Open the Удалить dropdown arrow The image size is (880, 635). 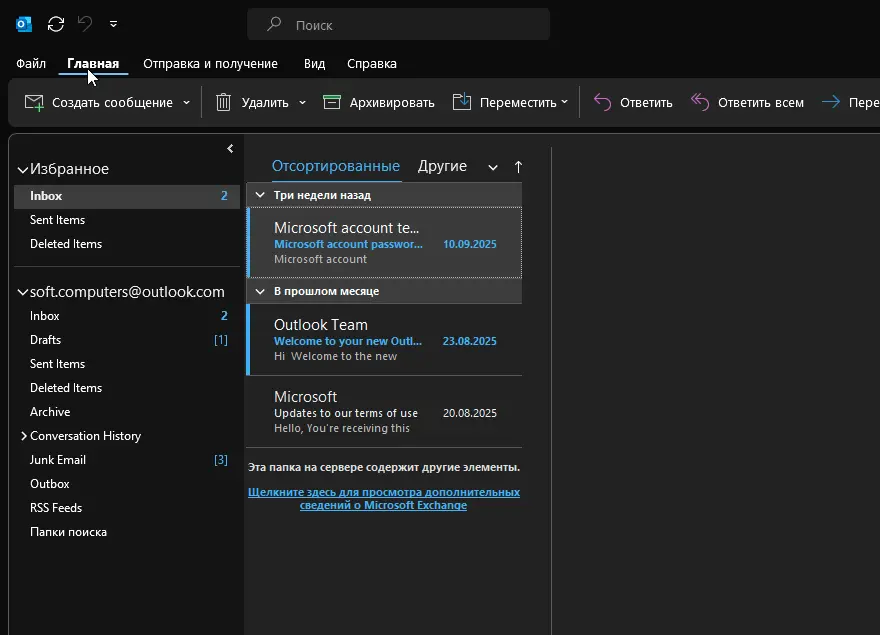pos(302,103)
